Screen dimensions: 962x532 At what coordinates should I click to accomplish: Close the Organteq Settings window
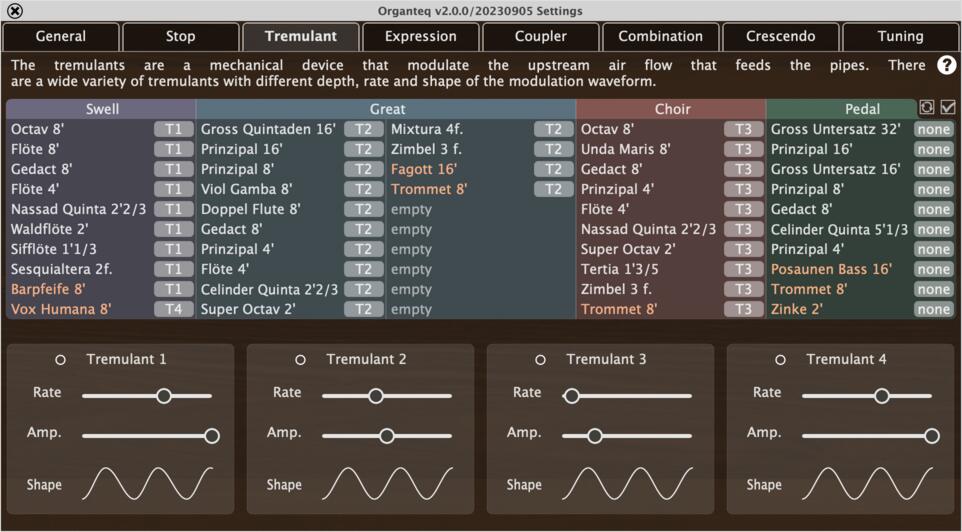click(x=16, y=10)
